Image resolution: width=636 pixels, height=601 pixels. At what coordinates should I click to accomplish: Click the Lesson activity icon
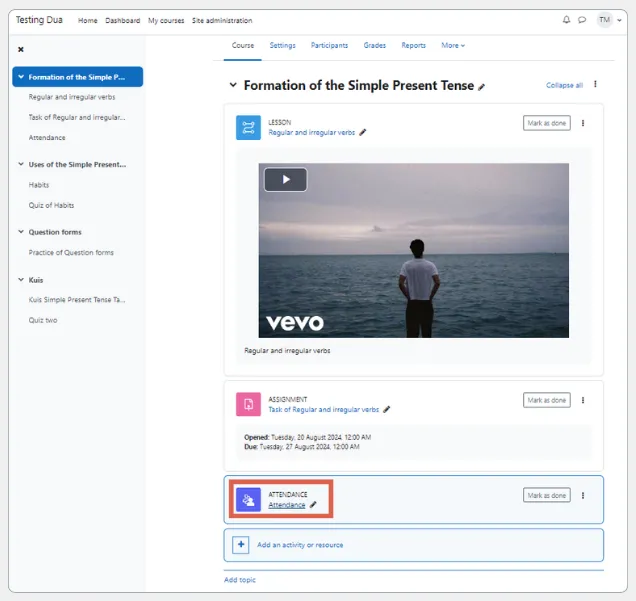248,128
